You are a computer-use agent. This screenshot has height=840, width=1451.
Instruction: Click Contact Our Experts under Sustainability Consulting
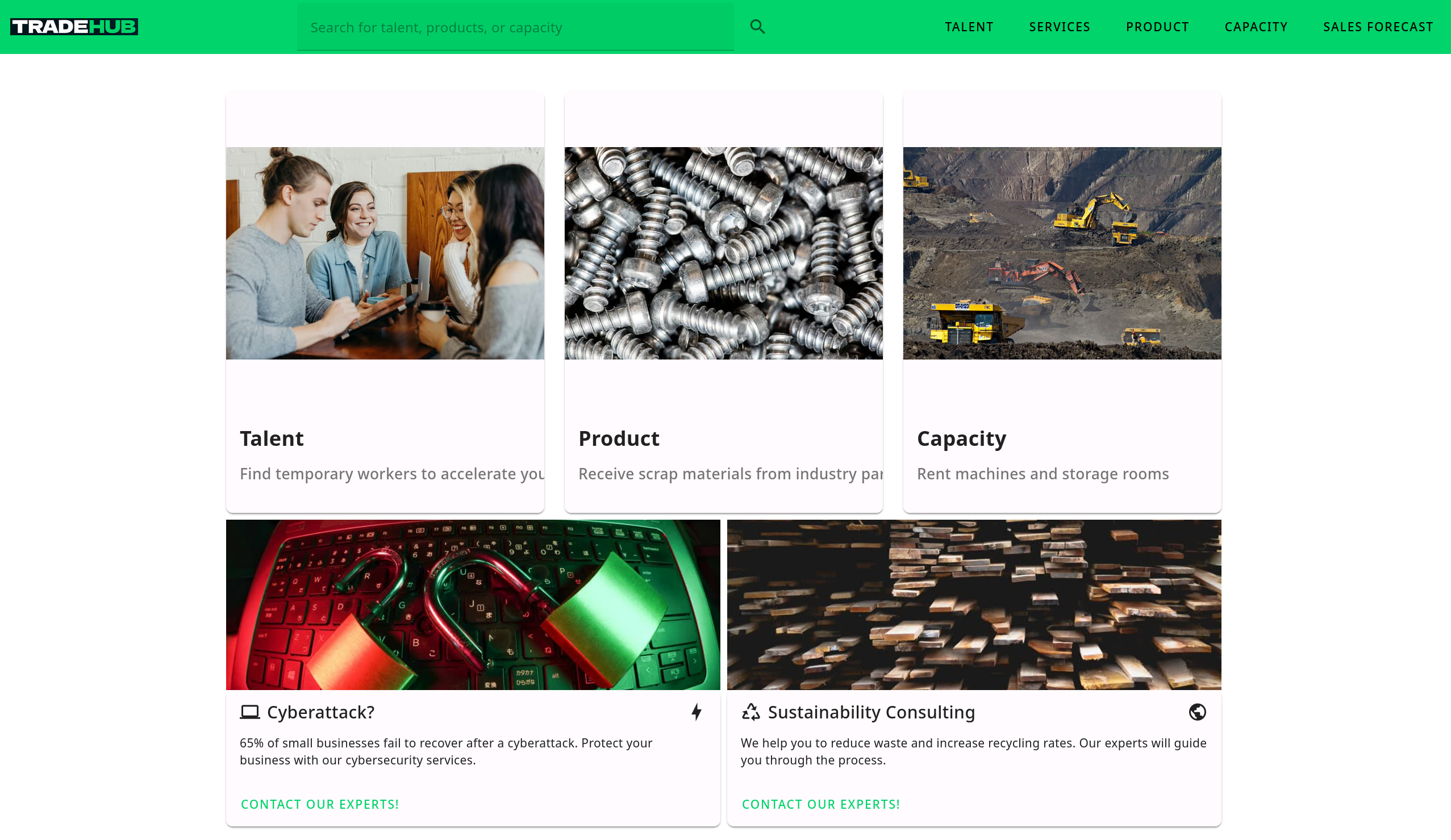tap(820, 804)
